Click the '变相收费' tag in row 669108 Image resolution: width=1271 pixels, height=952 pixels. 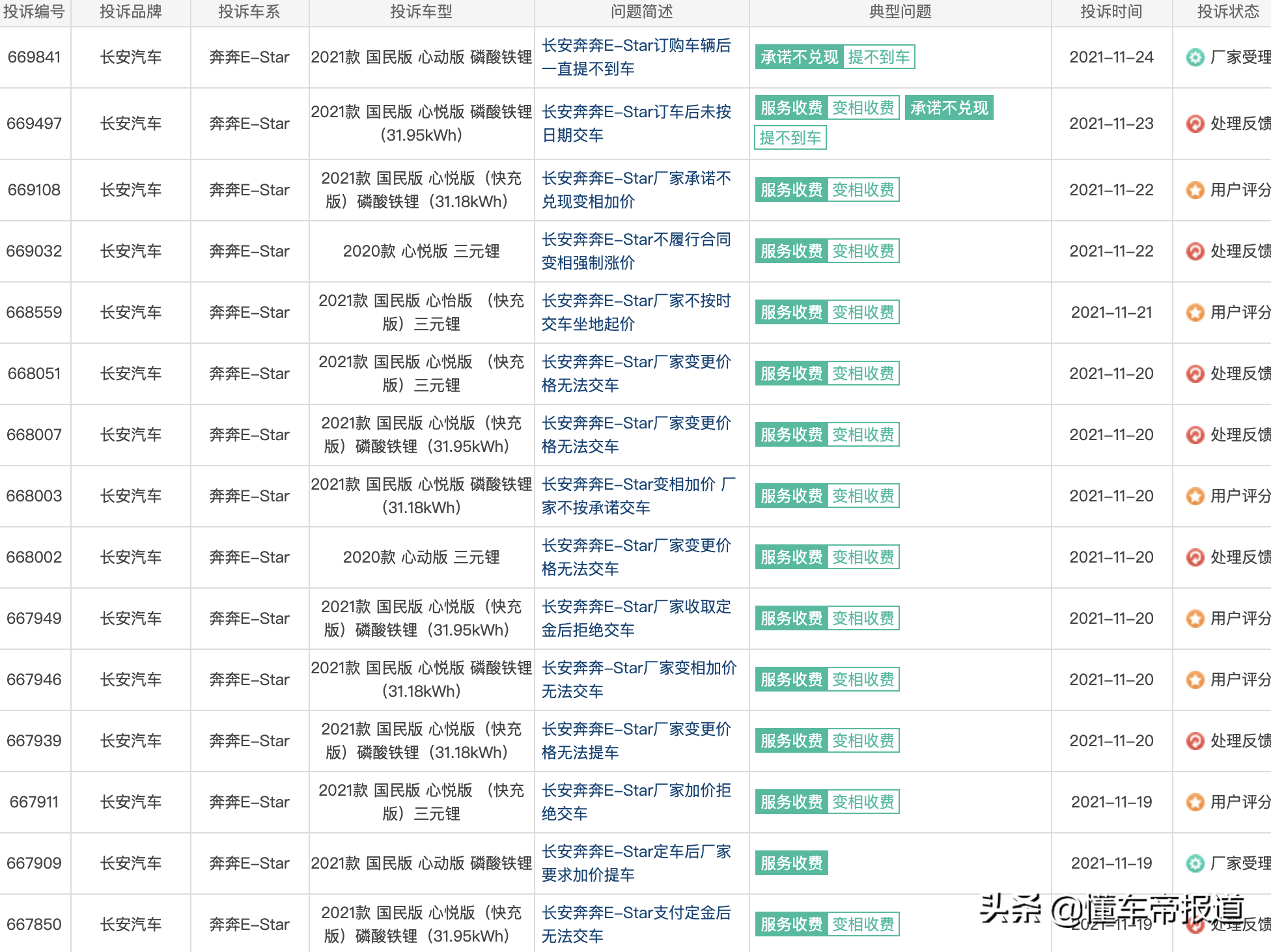[x=863, y=190]
